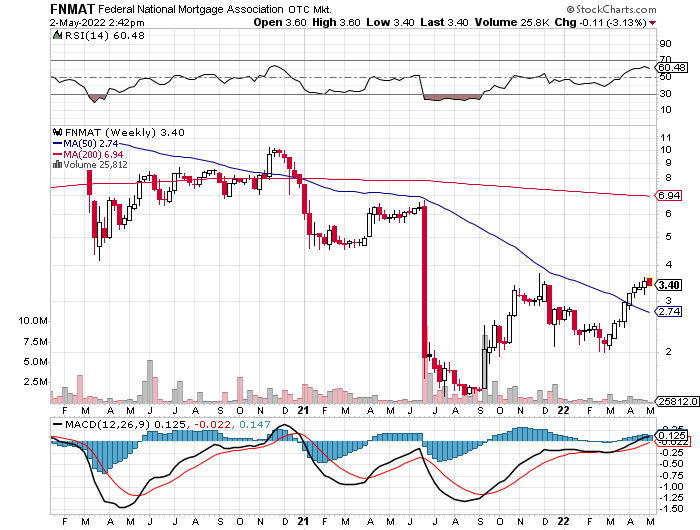Click the blue MA(50) legend line marker
This screenshot has height=530, width=700.
coord(57,143)
